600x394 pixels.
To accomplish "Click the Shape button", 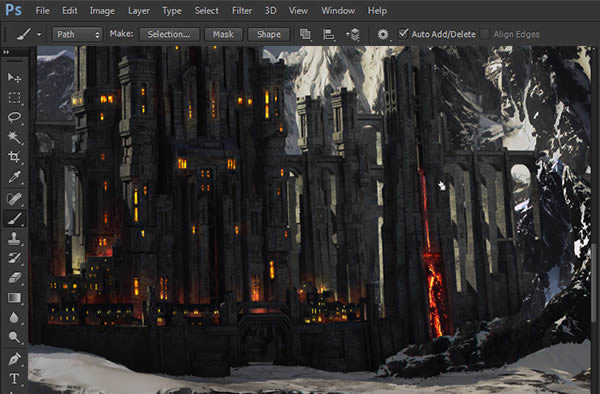I will coord(269,34).
